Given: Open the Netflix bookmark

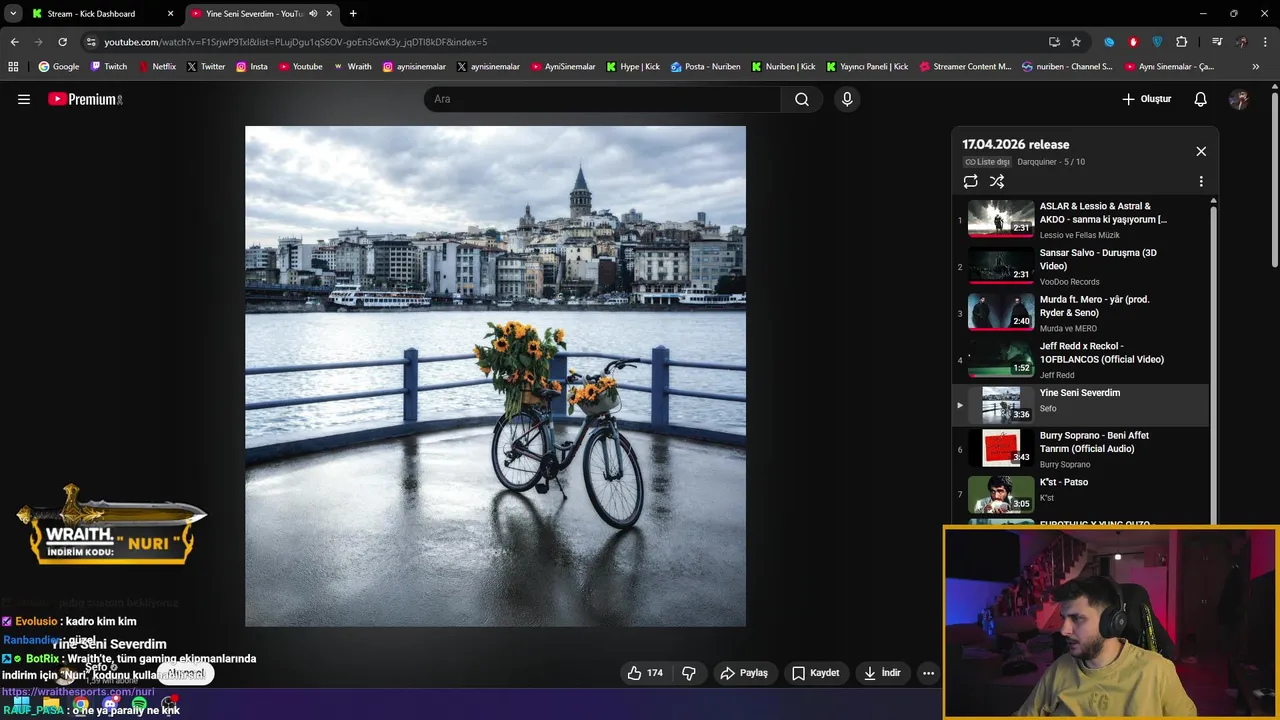Looking at the screenshot, I should (156, 67).
